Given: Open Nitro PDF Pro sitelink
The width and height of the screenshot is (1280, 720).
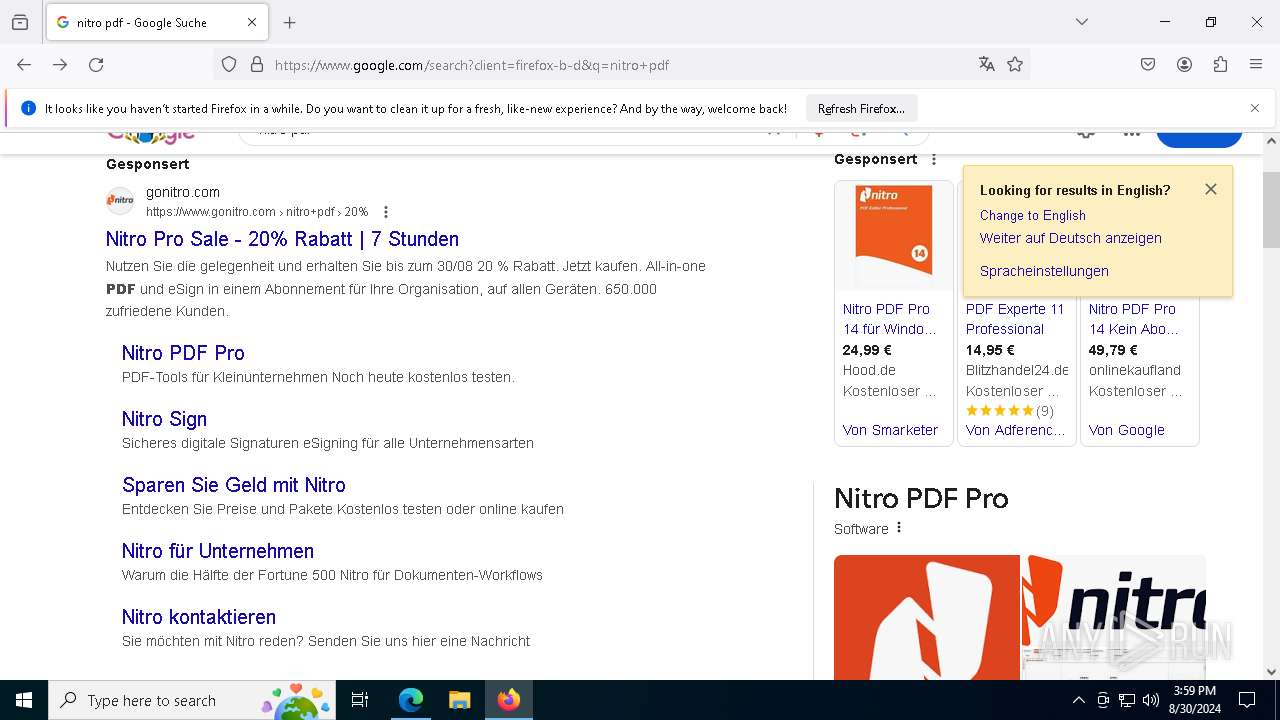Looking at the screenshot, I should click(183, 353).
